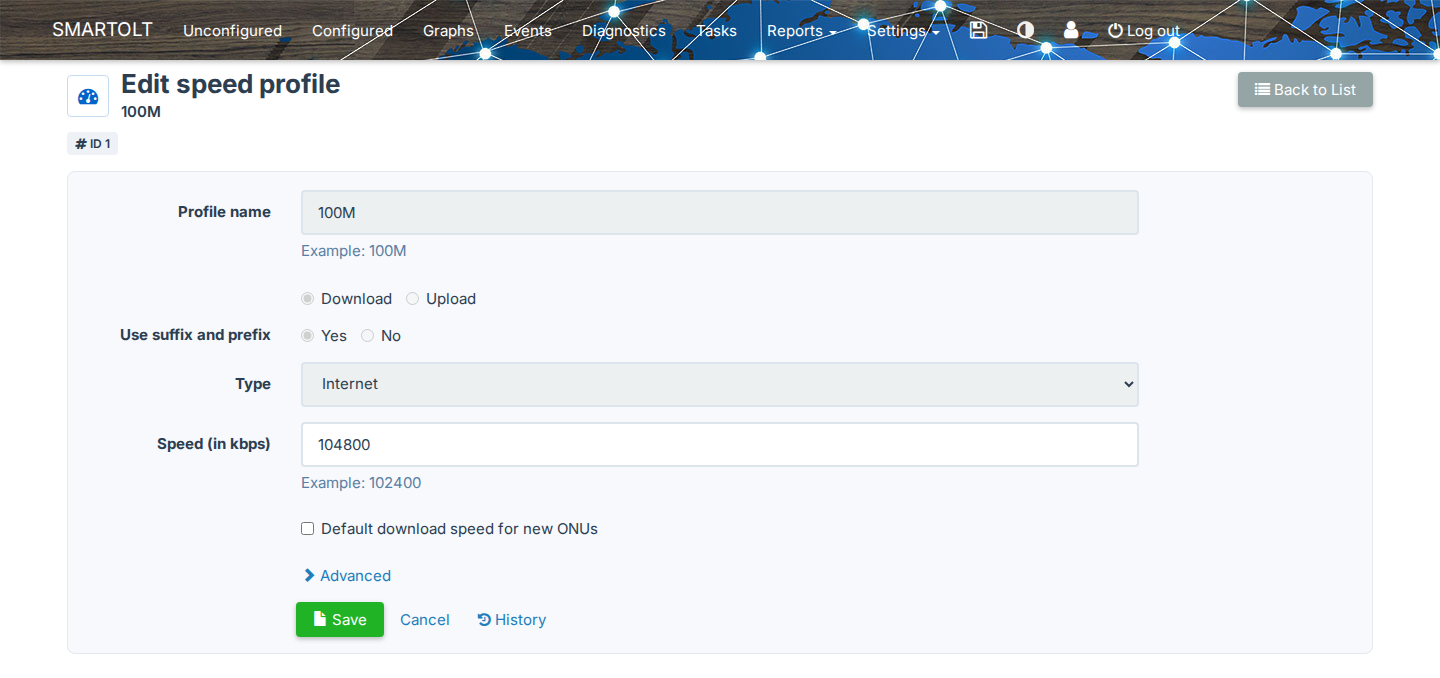Click the speedometer speed profile icon
Image resolution: width=1440 pixels, height=678 pixels.
pyautogui.click(x=88, y=97)
